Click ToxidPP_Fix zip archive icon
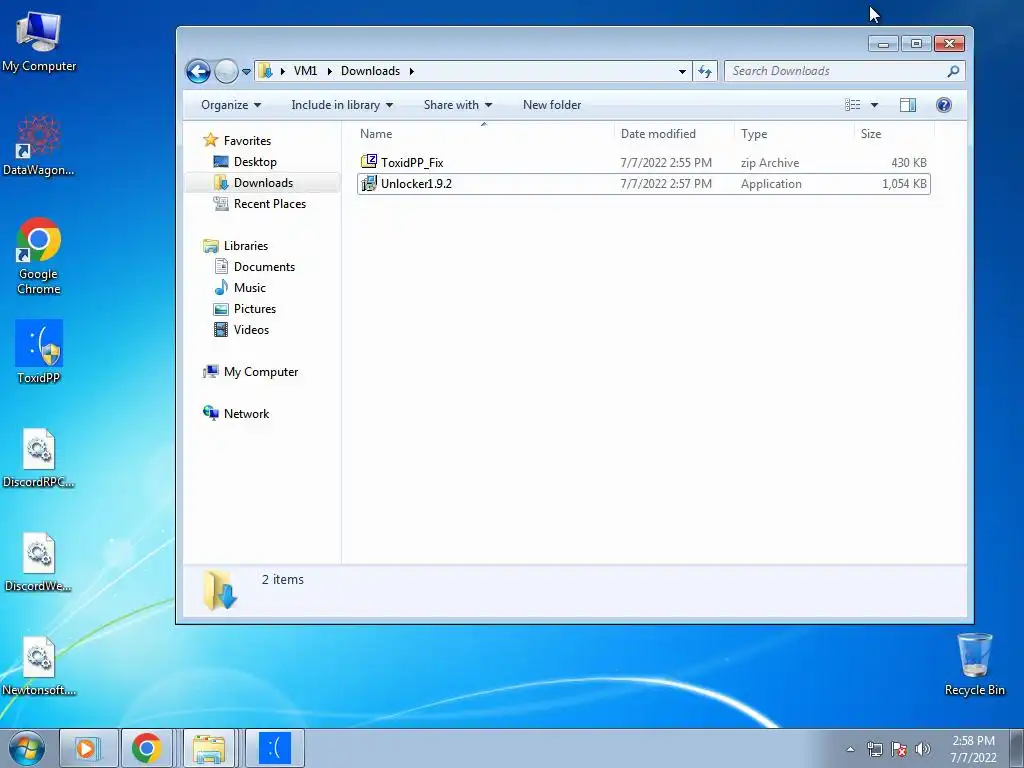This screenshot has height=768, width=1024. pyautogui.click(x=369, y=162)
